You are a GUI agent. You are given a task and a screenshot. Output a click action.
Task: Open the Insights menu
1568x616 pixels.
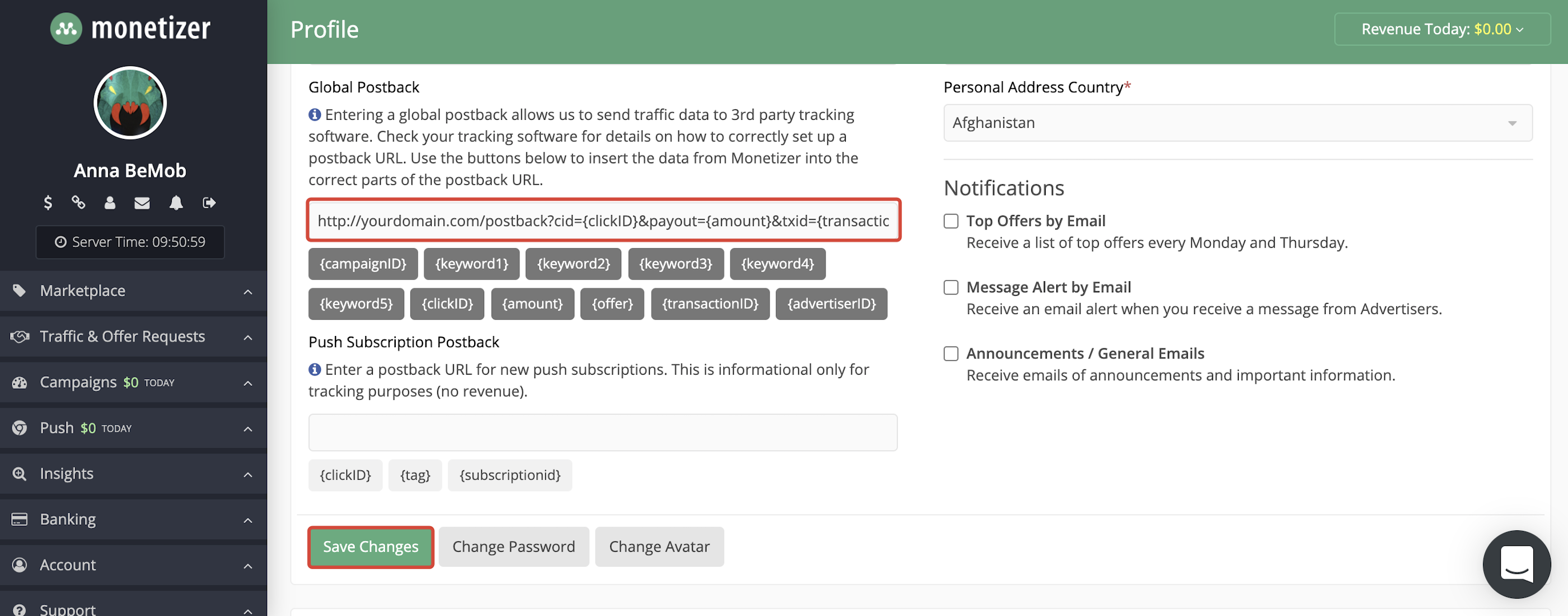pos(67,474)
